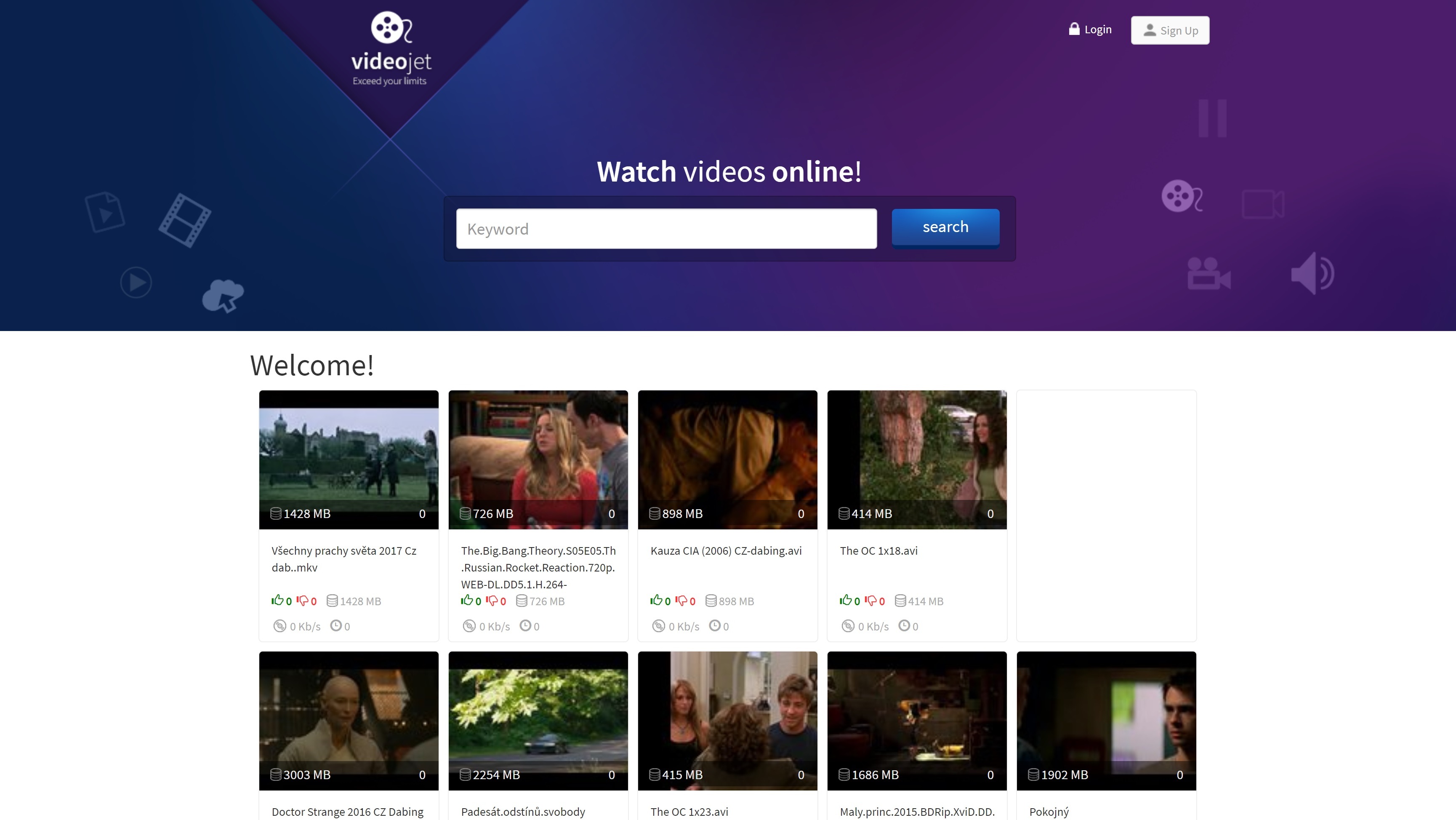The height and width of the screenshot is (820, 1456).
Task: Thumbs down the Kauza CIA video
Action: point(681,600)
